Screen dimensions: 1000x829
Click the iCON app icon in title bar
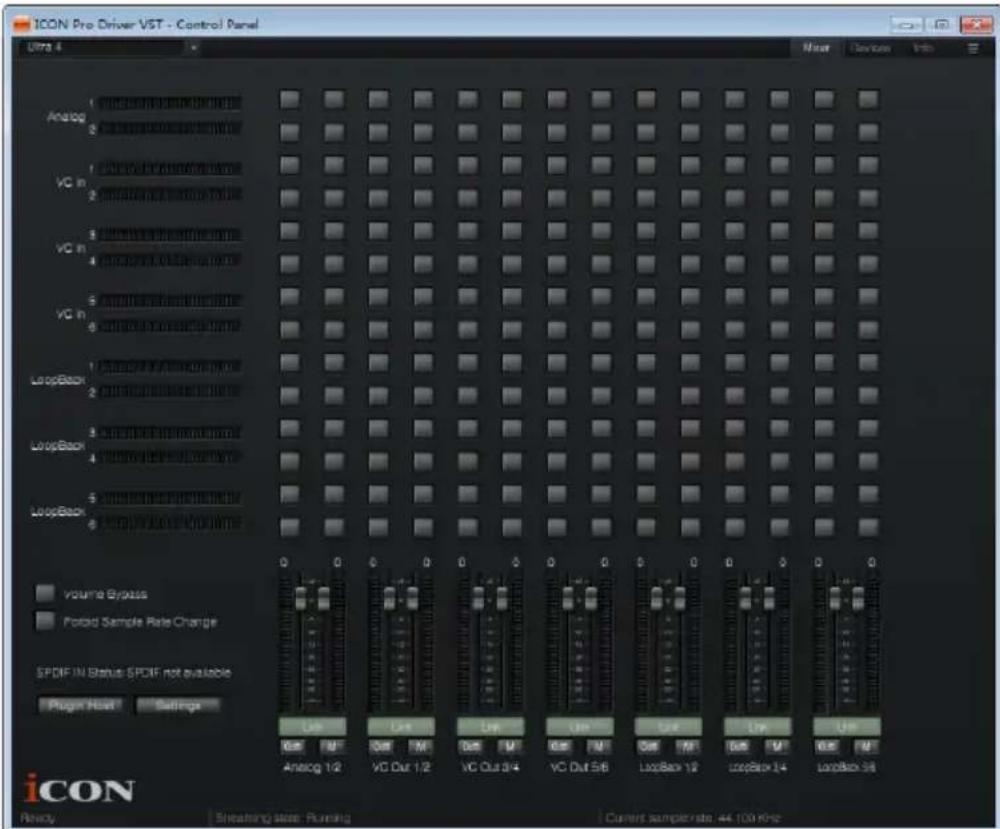(x=22, y=25)
